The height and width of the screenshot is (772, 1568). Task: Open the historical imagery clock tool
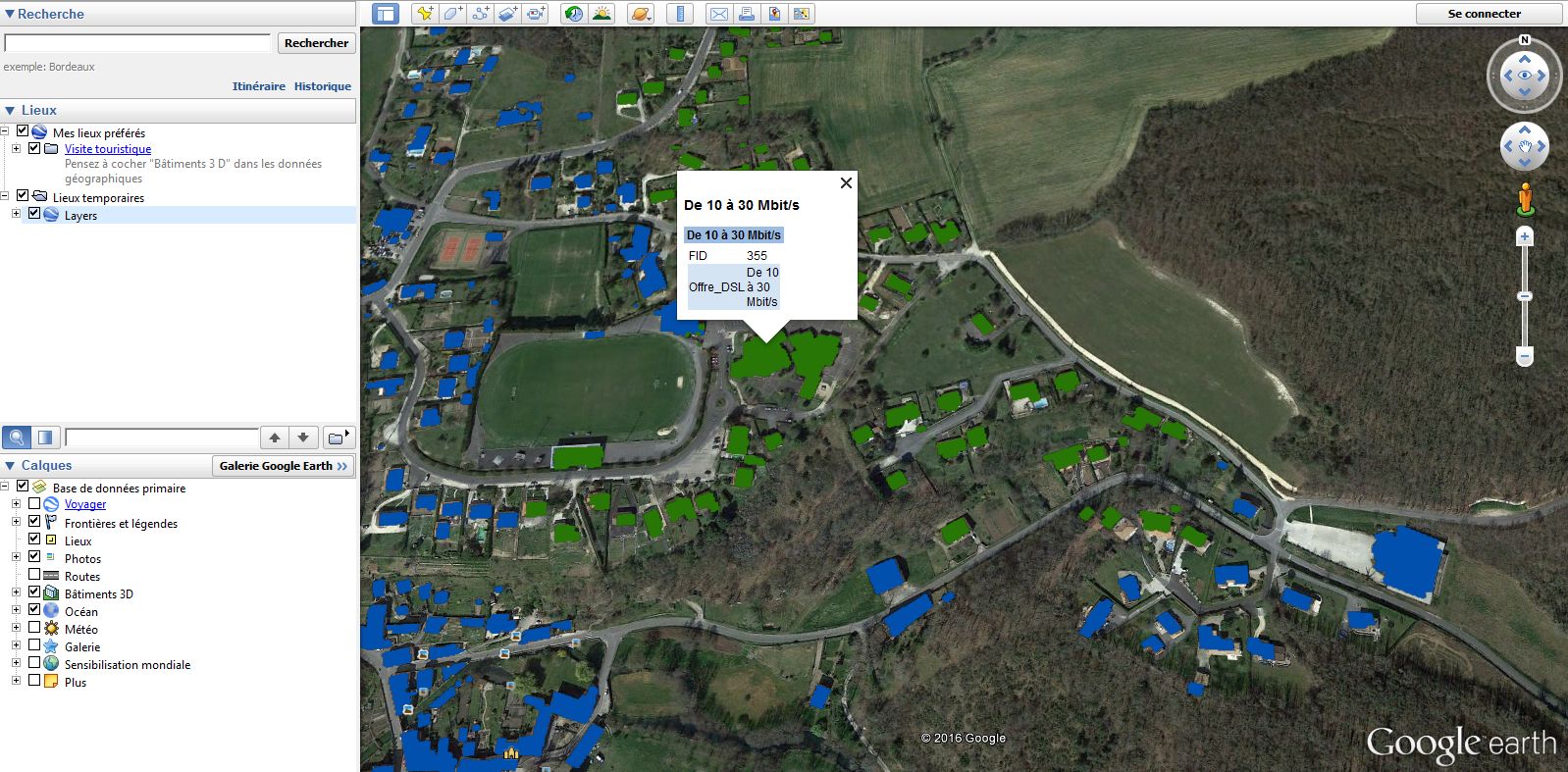(x=574, y=14)
